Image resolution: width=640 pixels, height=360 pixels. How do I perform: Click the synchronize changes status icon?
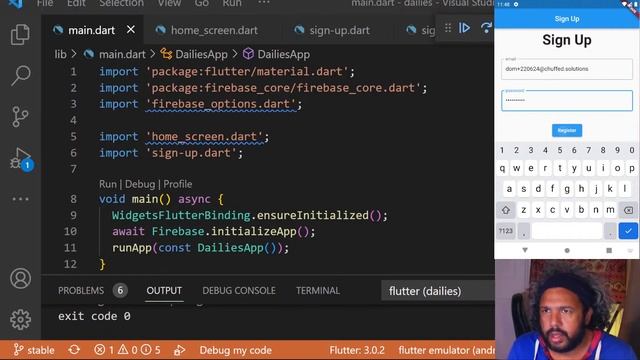(74, 350)
